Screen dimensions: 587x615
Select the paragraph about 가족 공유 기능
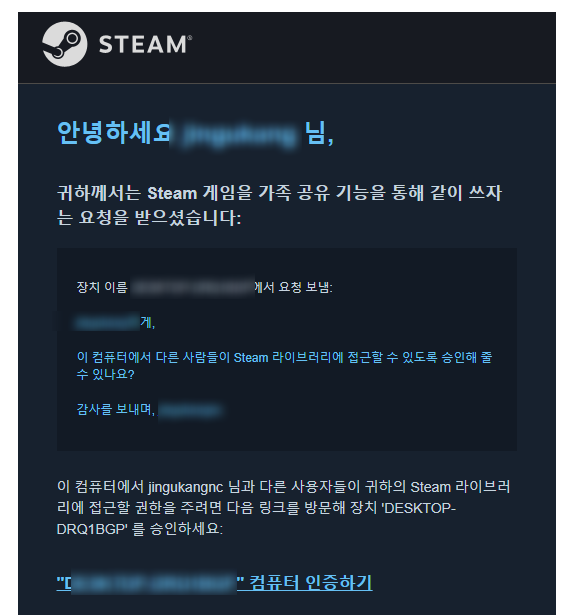[279, 205]
